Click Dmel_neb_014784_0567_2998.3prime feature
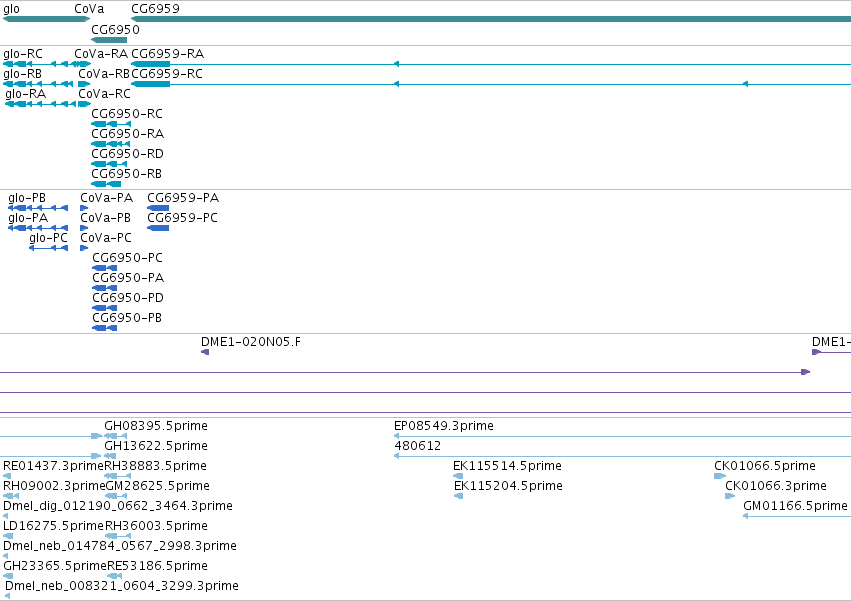The image size is (851, 601). [x=5, y=556]
